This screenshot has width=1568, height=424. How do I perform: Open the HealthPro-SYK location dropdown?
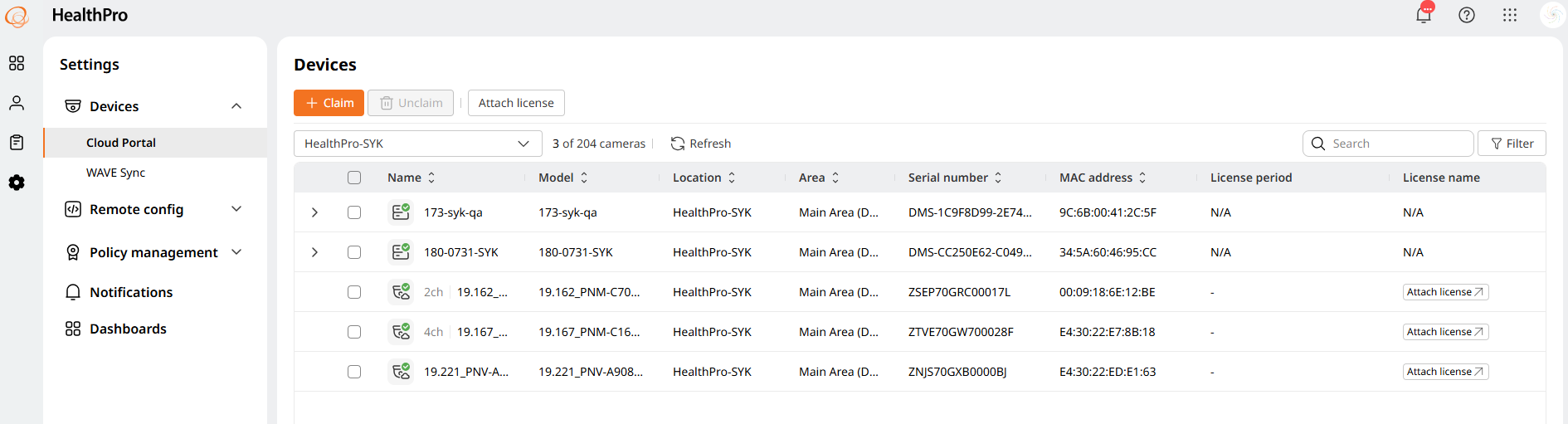pyautogui.click(x=417, y=144)
